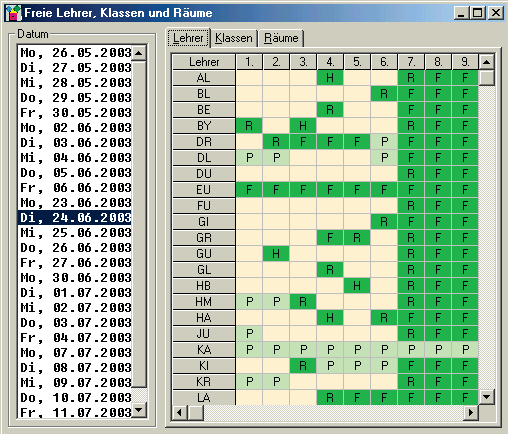Click the P cell for DL period 1
The width and height of the screenshot is (508, 434).
click(249, 158)
